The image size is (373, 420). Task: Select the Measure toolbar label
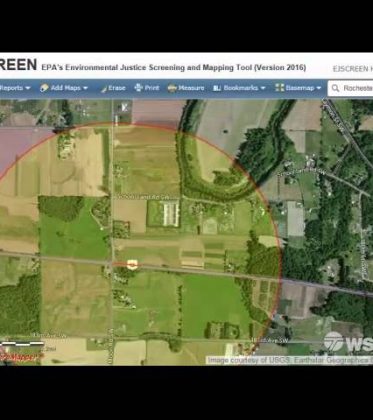(x=191, y=88)
